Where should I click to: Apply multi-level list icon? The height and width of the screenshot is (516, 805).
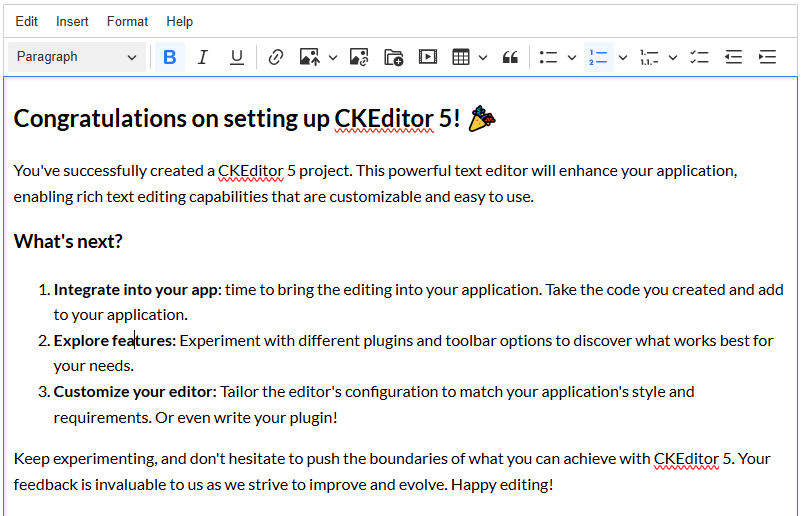[x=649, y=57]
